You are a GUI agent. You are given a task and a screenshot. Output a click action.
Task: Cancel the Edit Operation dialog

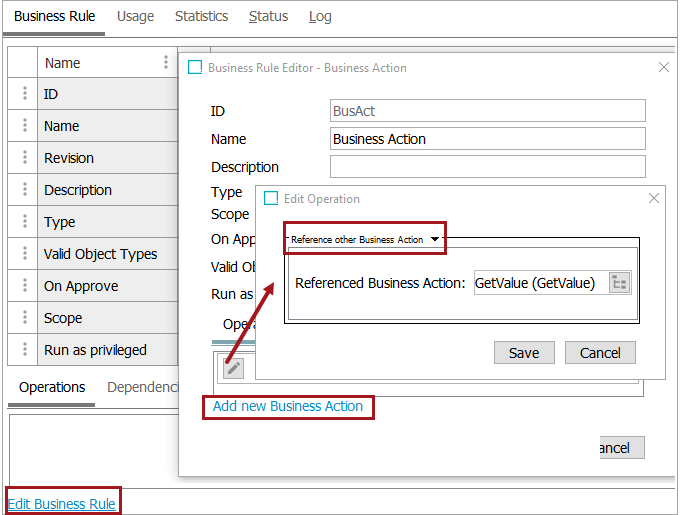tap(600, 353)
